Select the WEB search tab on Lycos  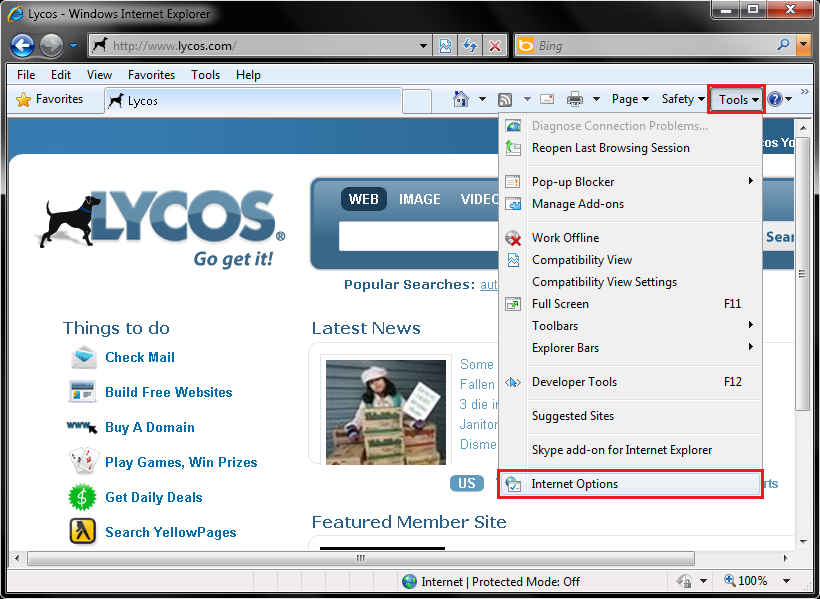[363, 199]
